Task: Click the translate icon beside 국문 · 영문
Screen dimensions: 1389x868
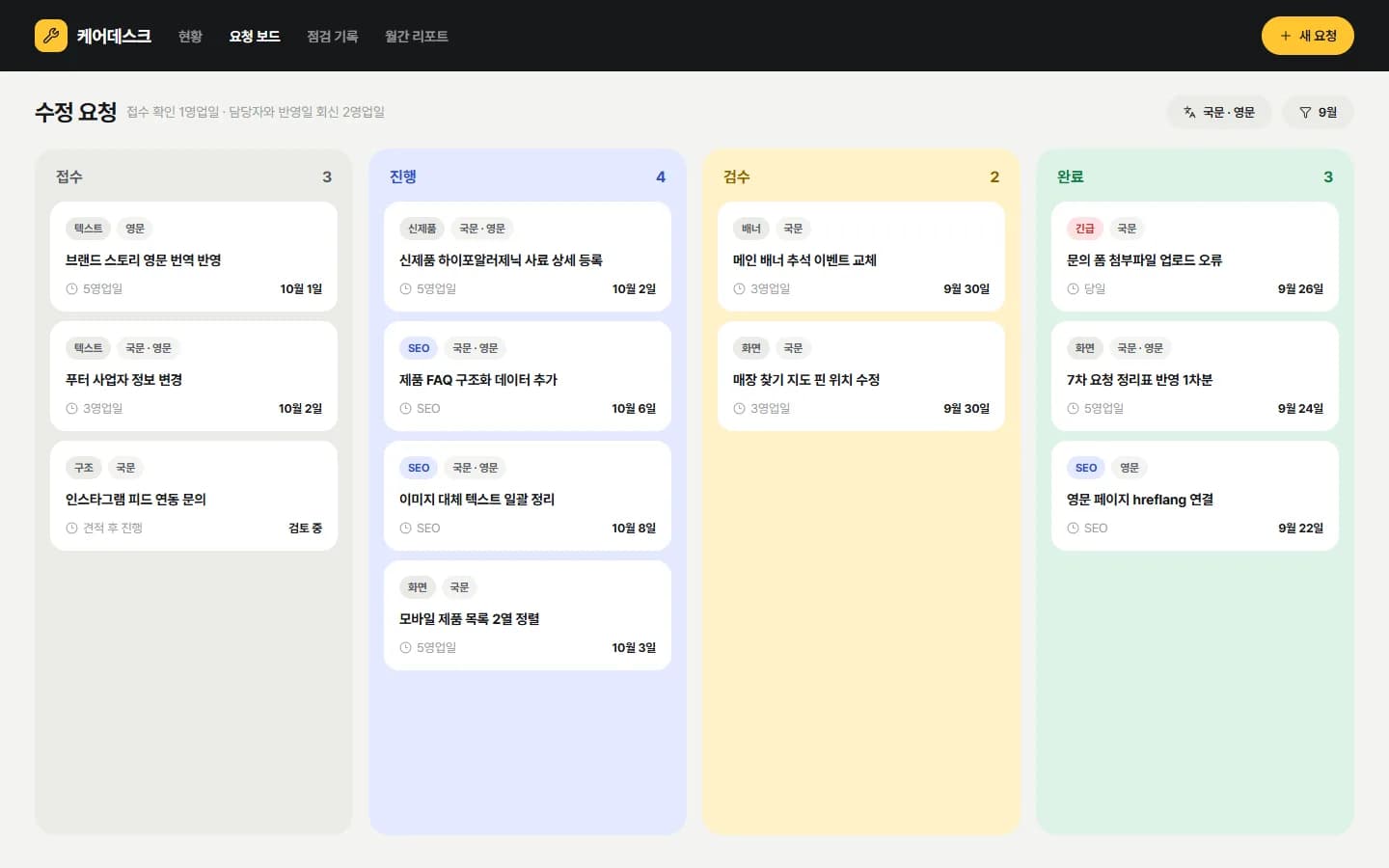Action: click(1189, 112)
